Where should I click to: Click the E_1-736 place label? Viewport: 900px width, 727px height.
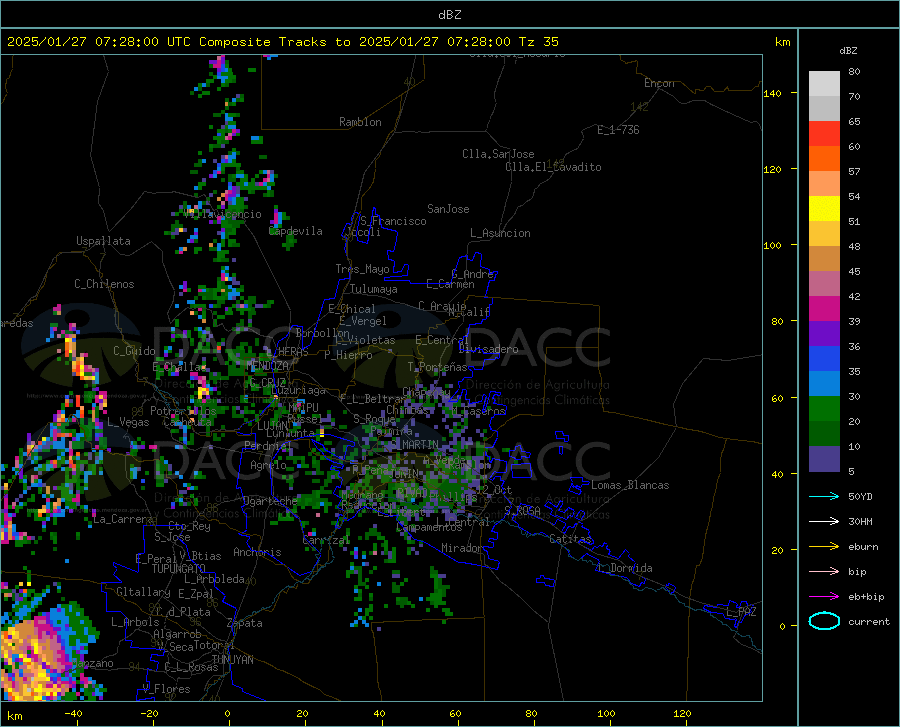[618, 130]
